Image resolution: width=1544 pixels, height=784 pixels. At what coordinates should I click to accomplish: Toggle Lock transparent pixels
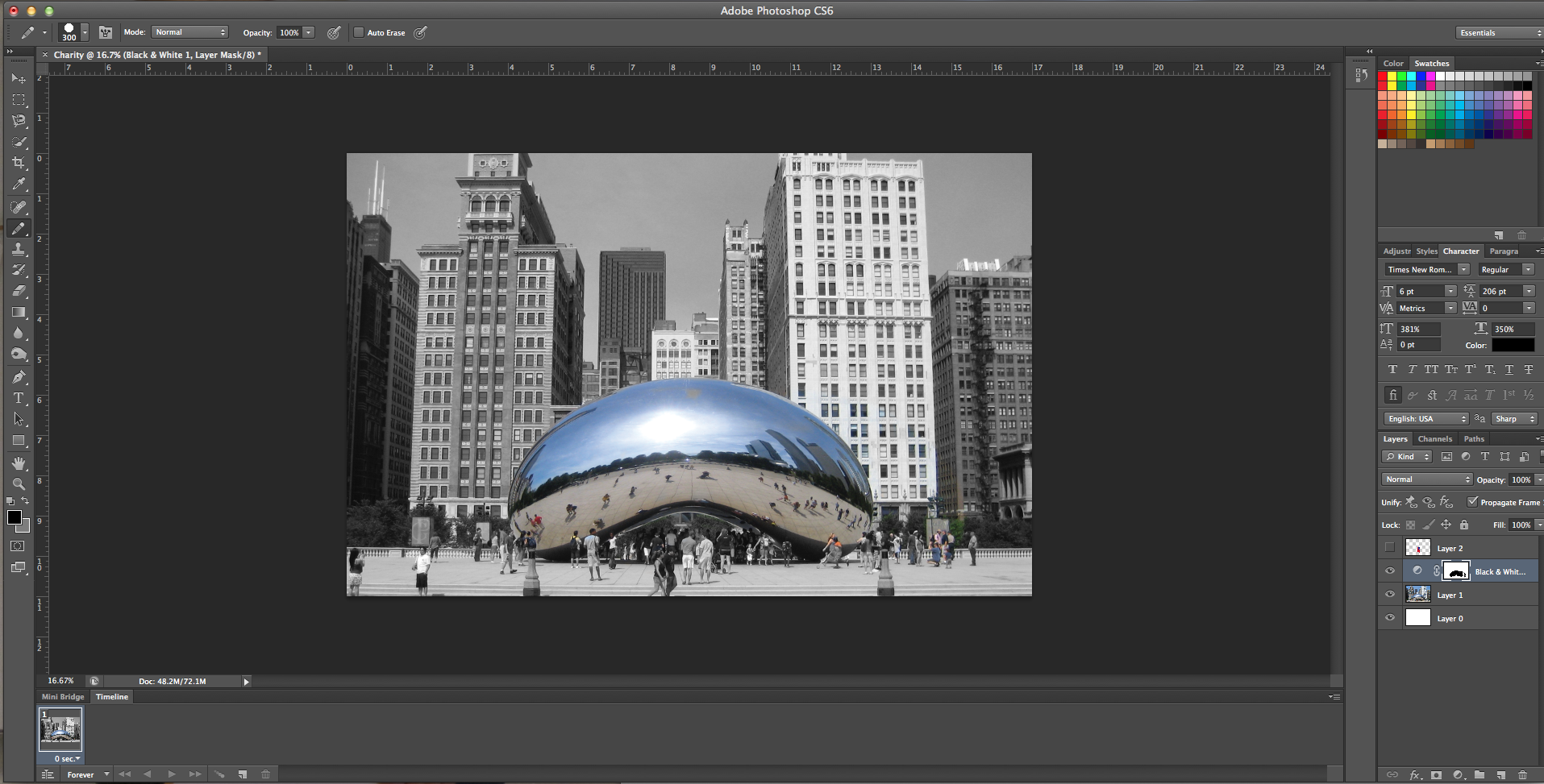click(x=1410, y=525)
